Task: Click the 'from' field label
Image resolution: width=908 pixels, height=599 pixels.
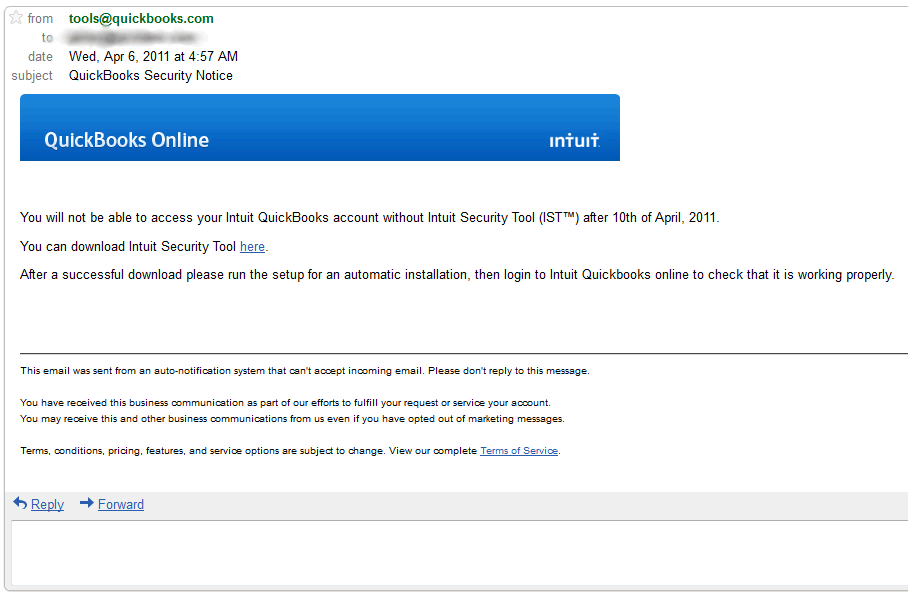Action: click(40, 19)
